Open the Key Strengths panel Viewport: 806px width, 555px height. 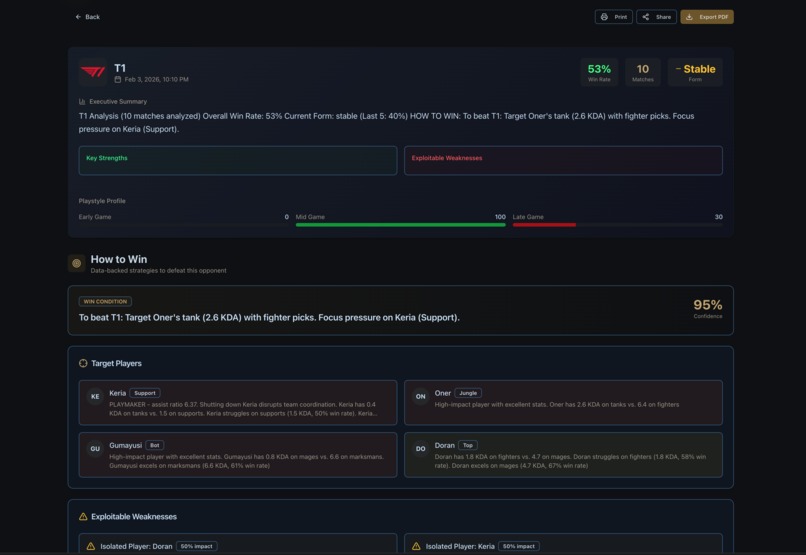[238, 160]
